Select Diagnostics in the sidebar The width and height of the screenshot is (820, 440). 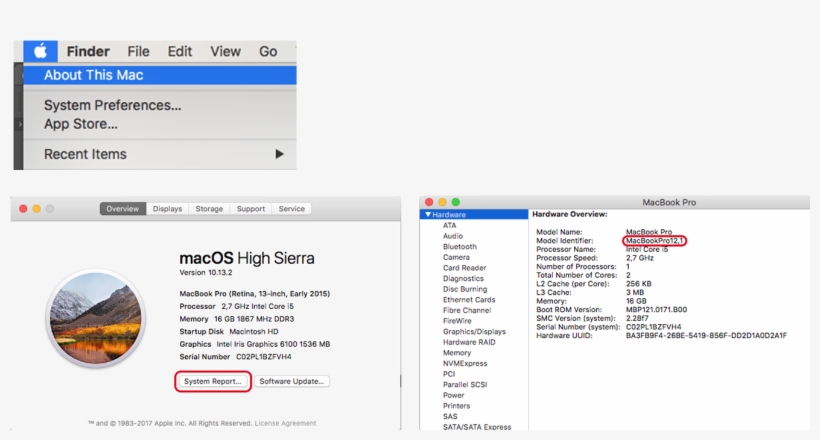click(463, 278)
